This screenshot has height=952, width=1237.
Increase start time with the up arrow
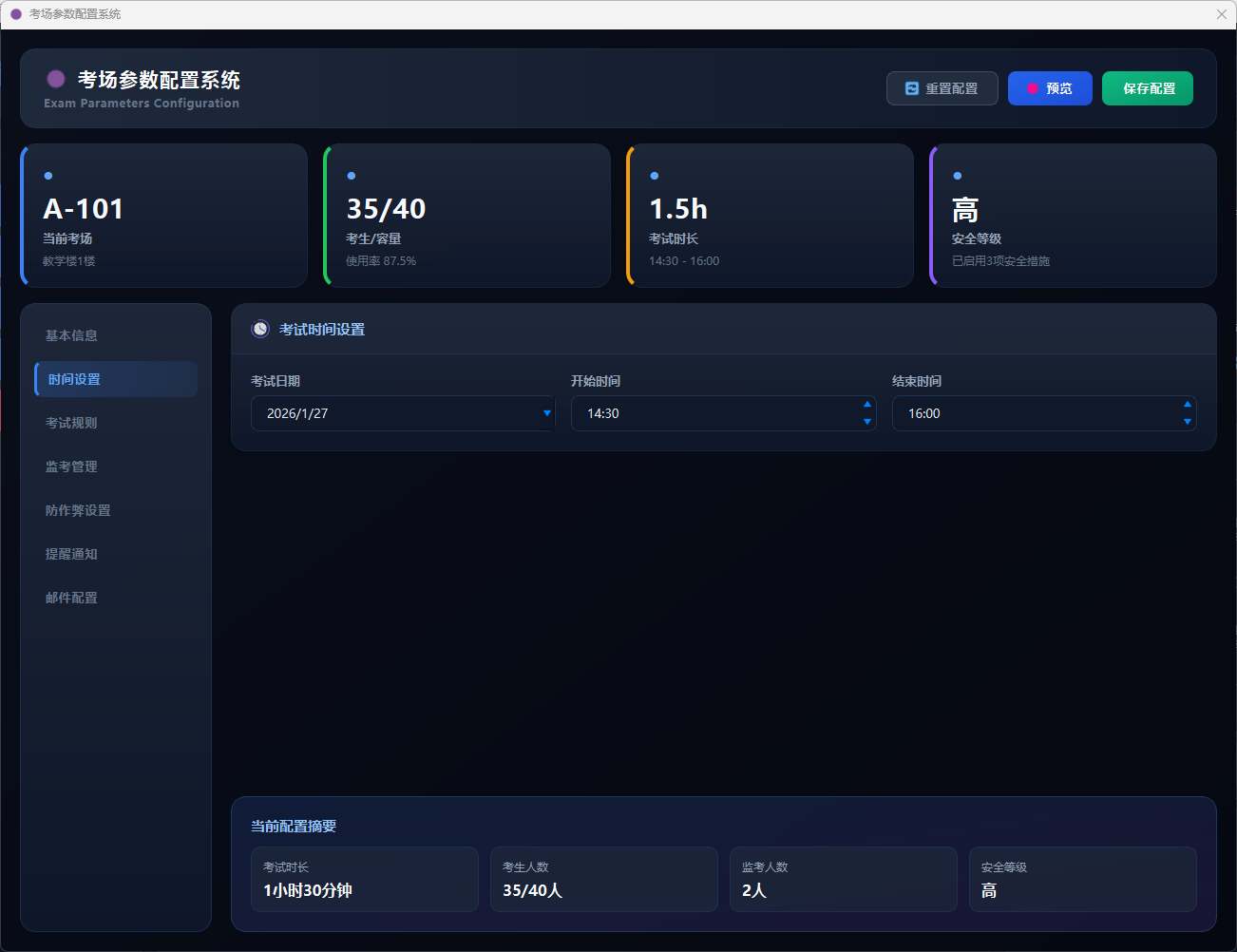866,405
